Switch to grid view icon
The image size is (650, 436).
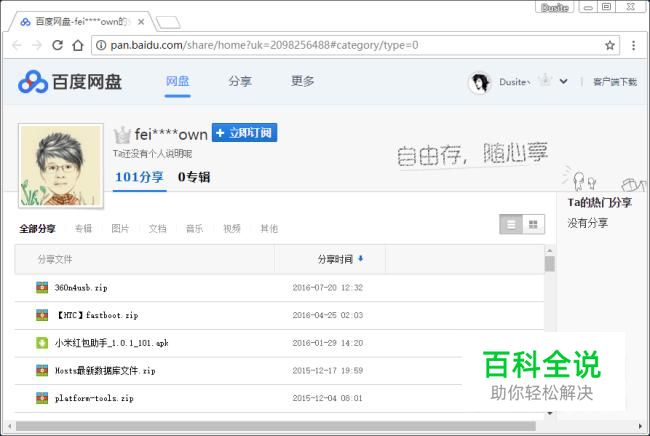click(x=533, y=225)
